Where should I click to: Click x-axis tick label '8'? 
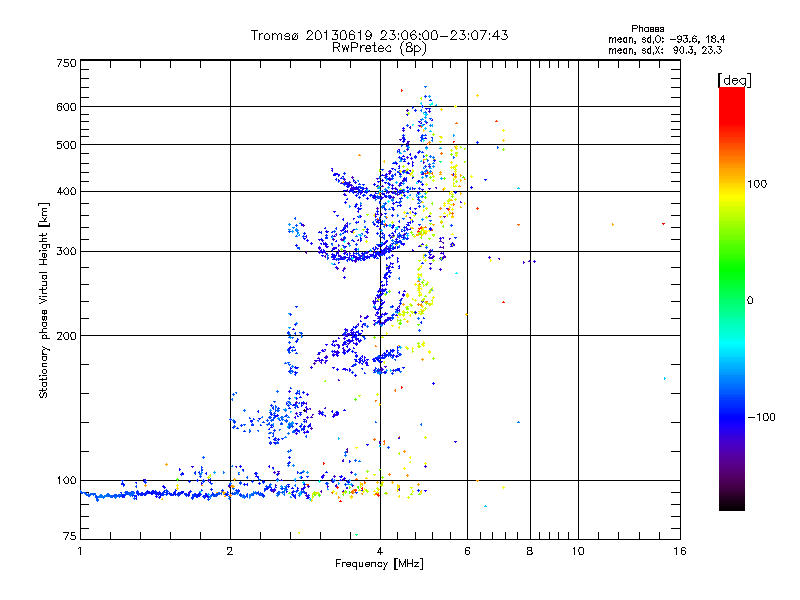pyautogui.click(x=530, y=551)
